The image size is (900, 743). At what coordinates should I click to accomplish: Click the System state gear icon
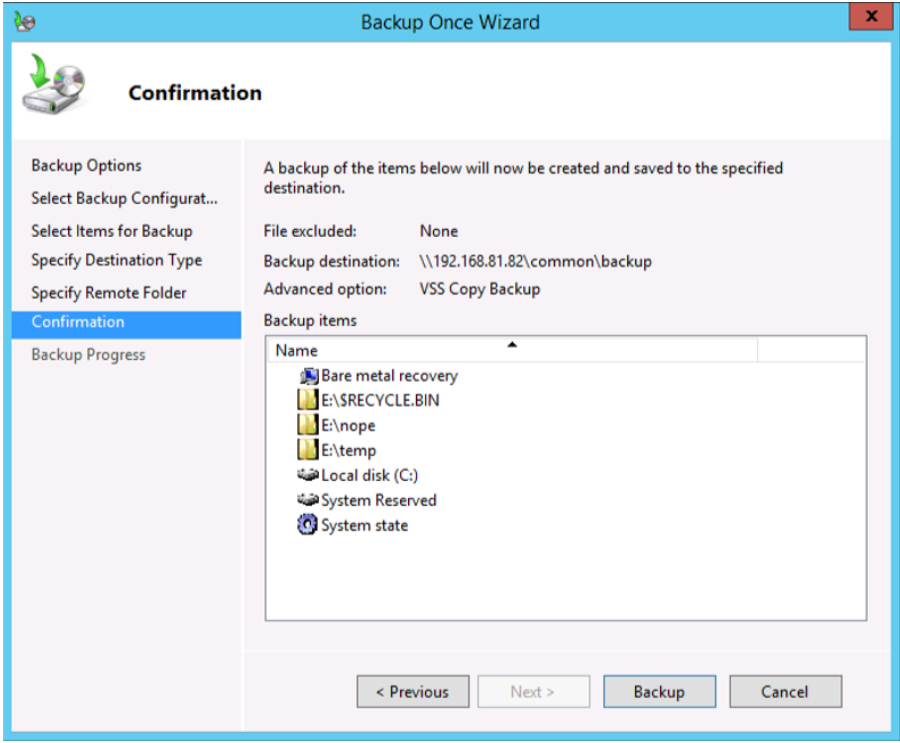click(x=308, y=525)
